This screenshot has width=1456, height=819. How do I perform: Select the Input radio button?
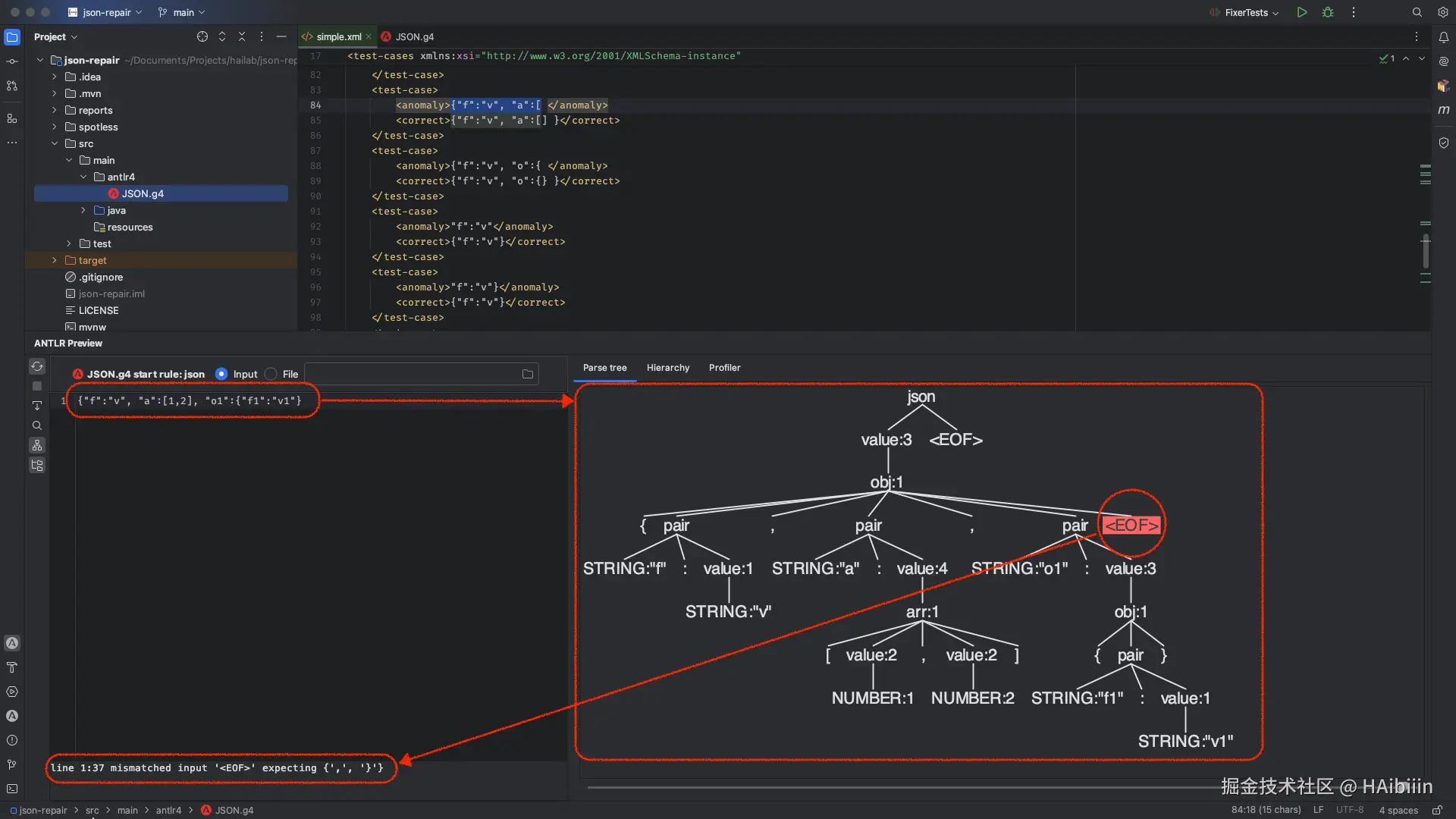click(x=220, y=374)
